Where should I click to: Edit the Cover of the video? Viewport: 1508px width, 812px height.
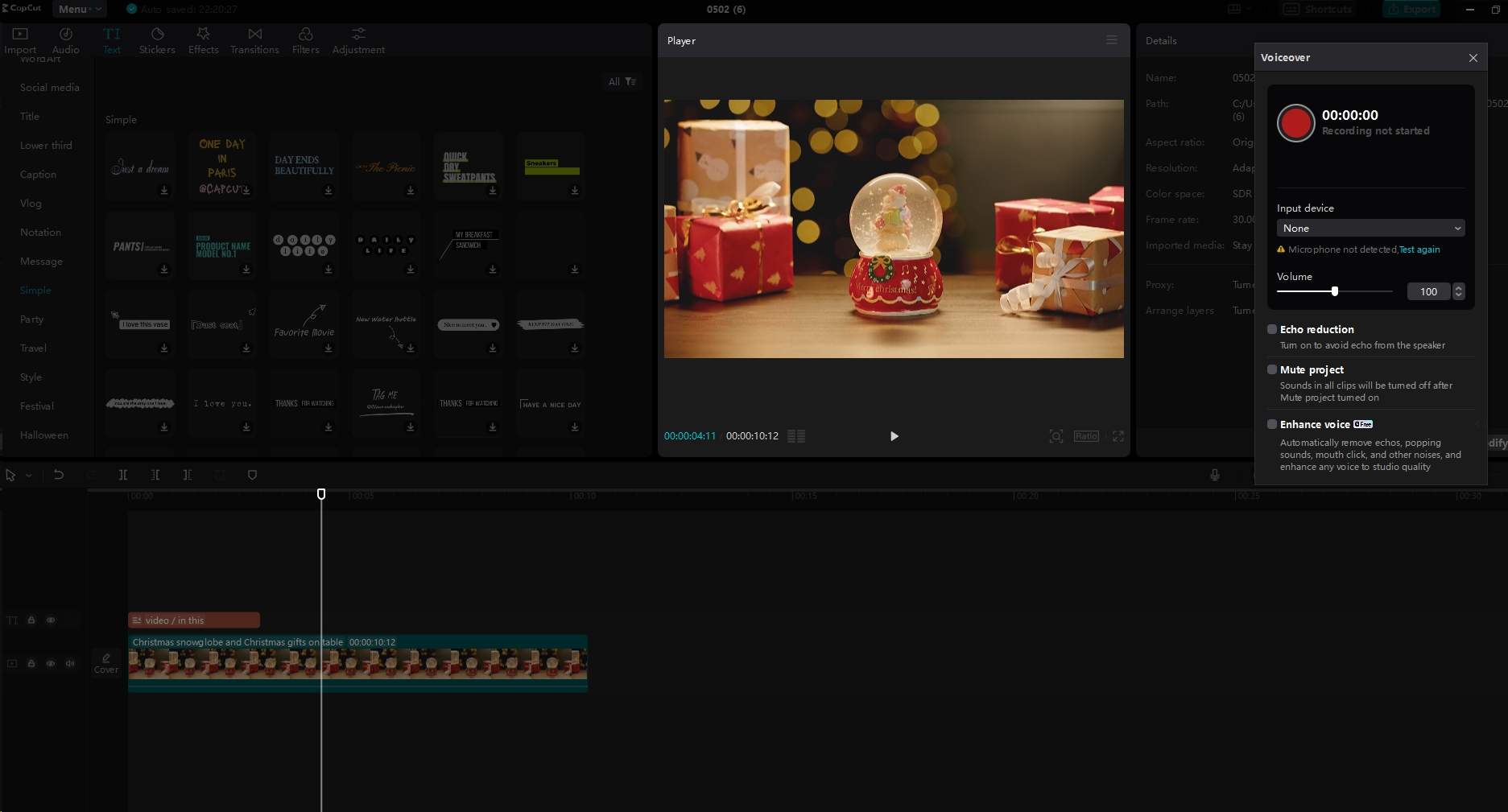coord(106,663)
